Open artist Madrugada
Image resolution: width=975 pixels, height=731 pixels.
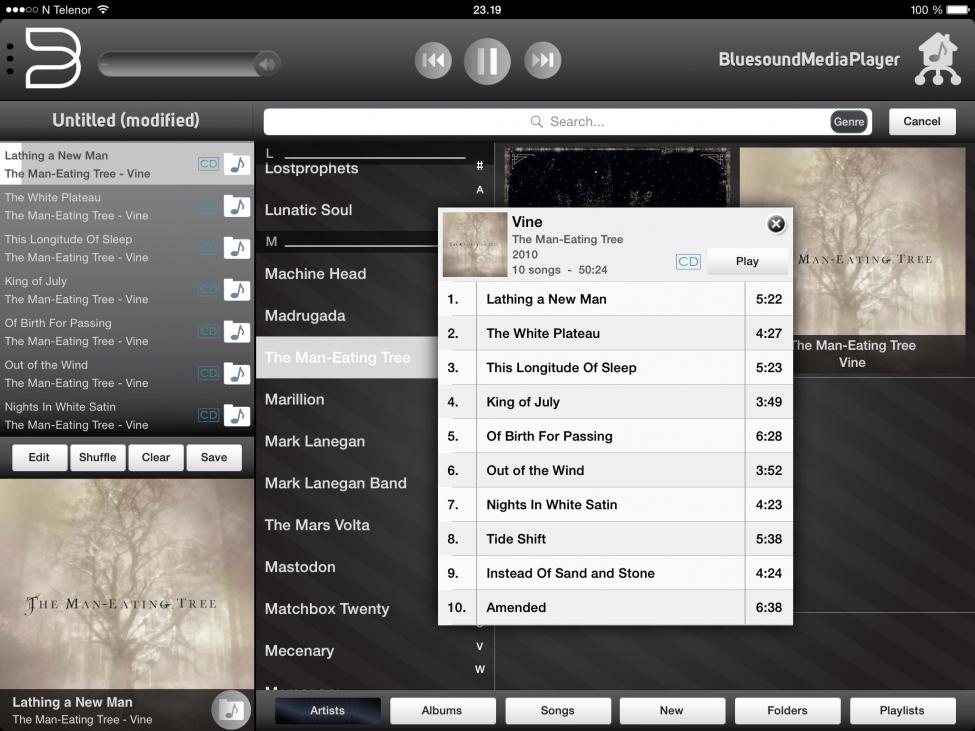(x=305, y=316)
